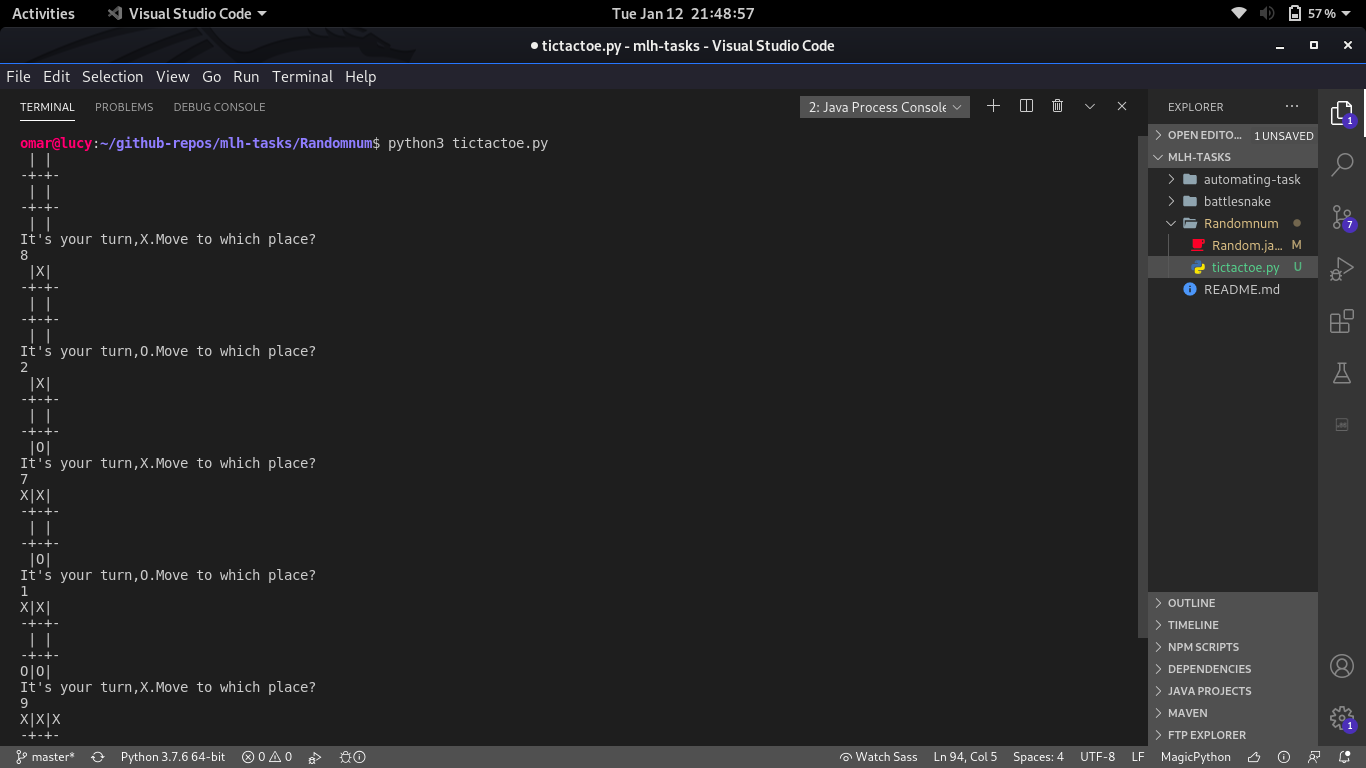Switch to the Debug Console tab
1366x768 pixels.
point(219,107)
